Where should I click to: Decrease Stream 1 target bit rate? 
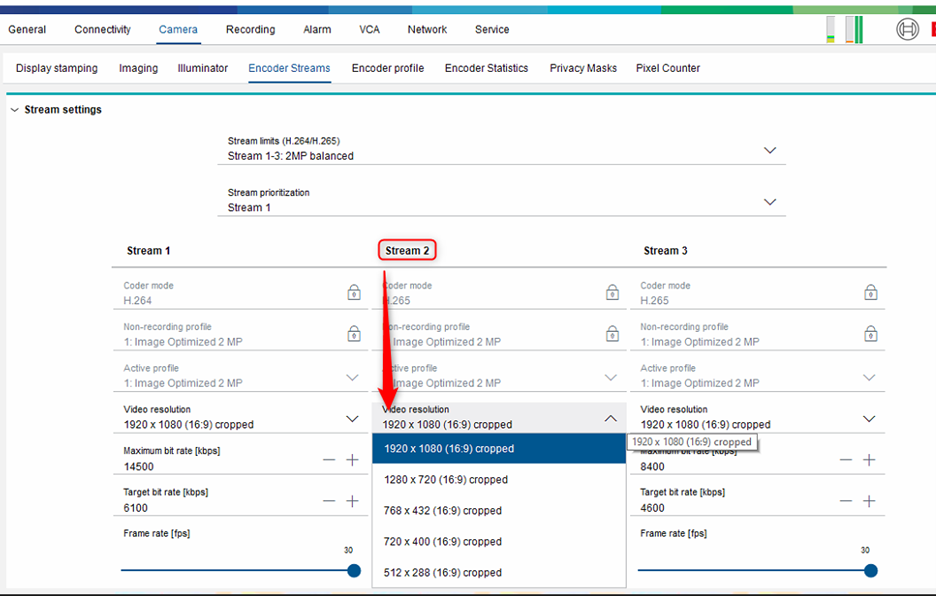click(329, 501)
